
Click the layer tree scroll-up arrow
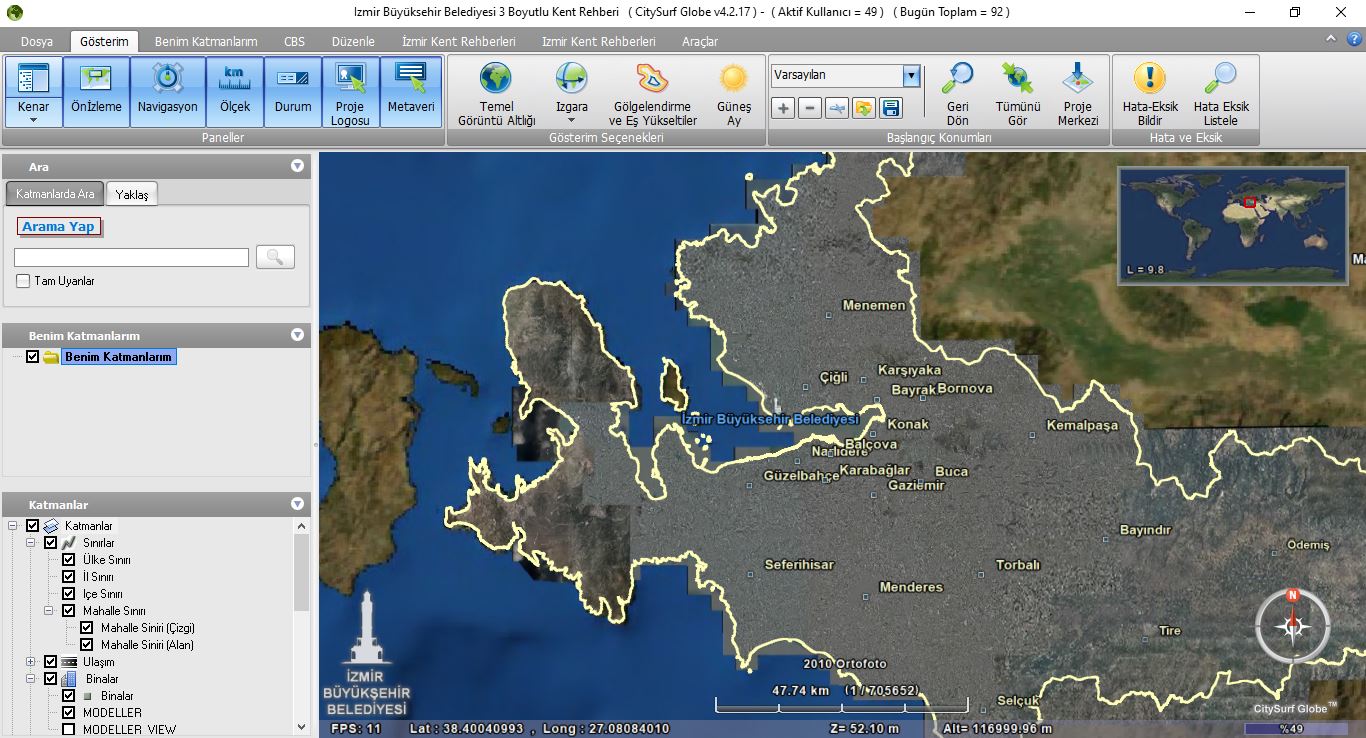(301, 525)
